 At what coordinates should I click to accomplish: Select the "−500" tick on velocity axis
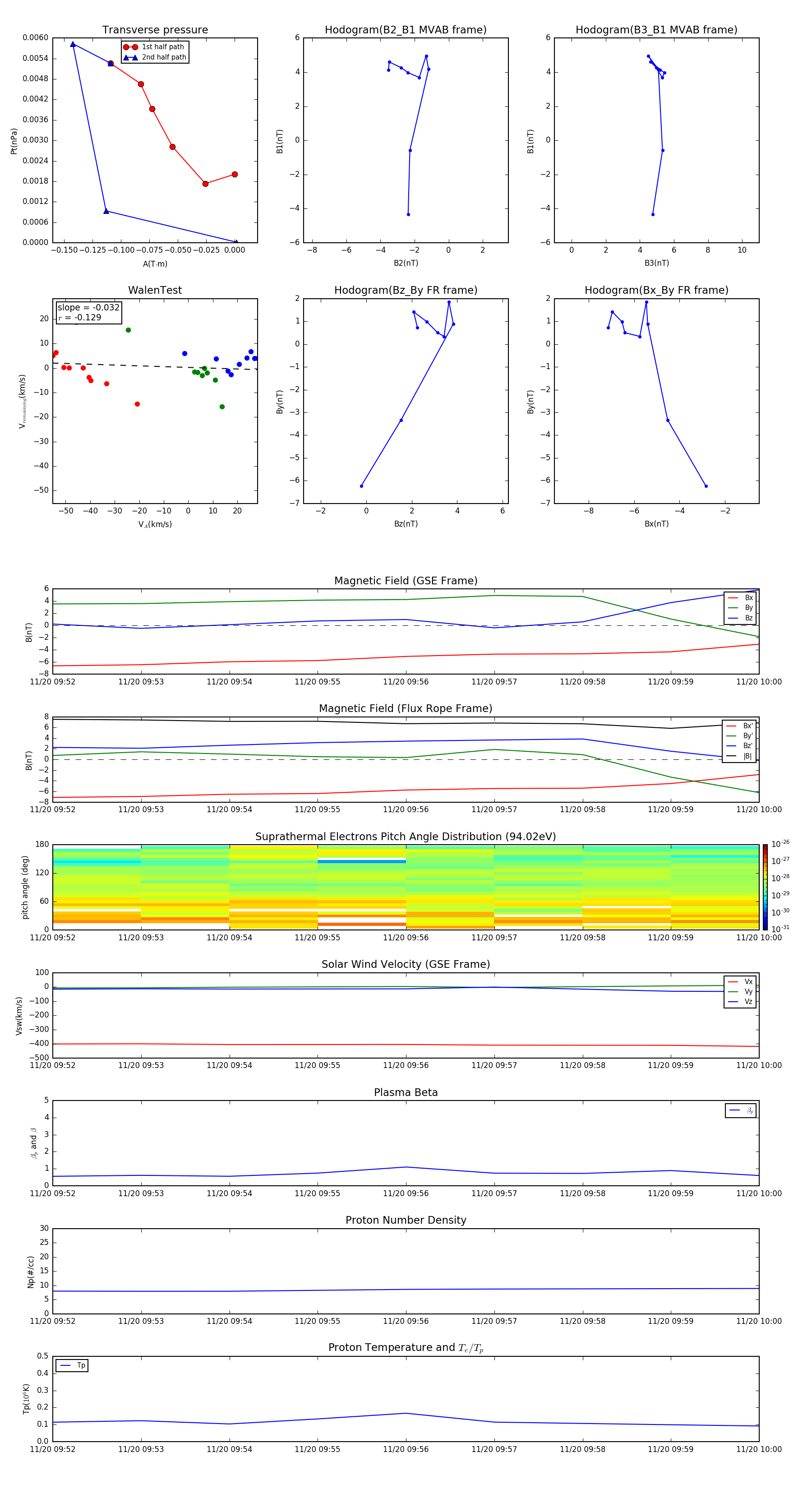coord(39,1058)
